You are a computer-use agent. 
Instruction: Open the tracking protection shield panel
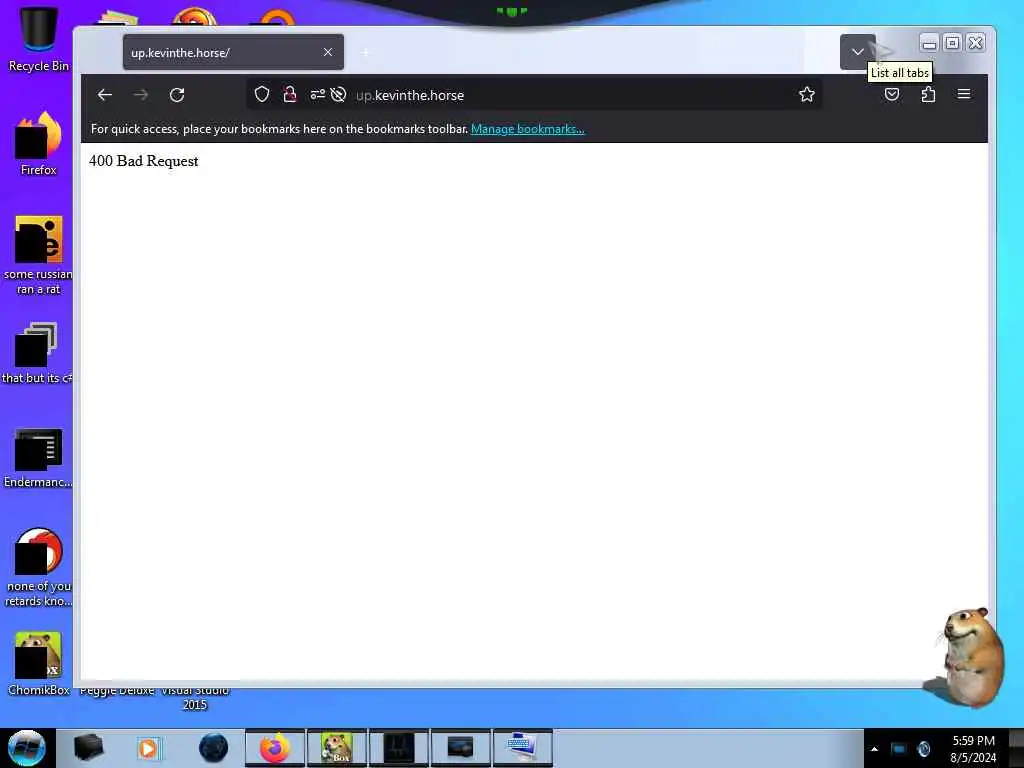(261, 95)
